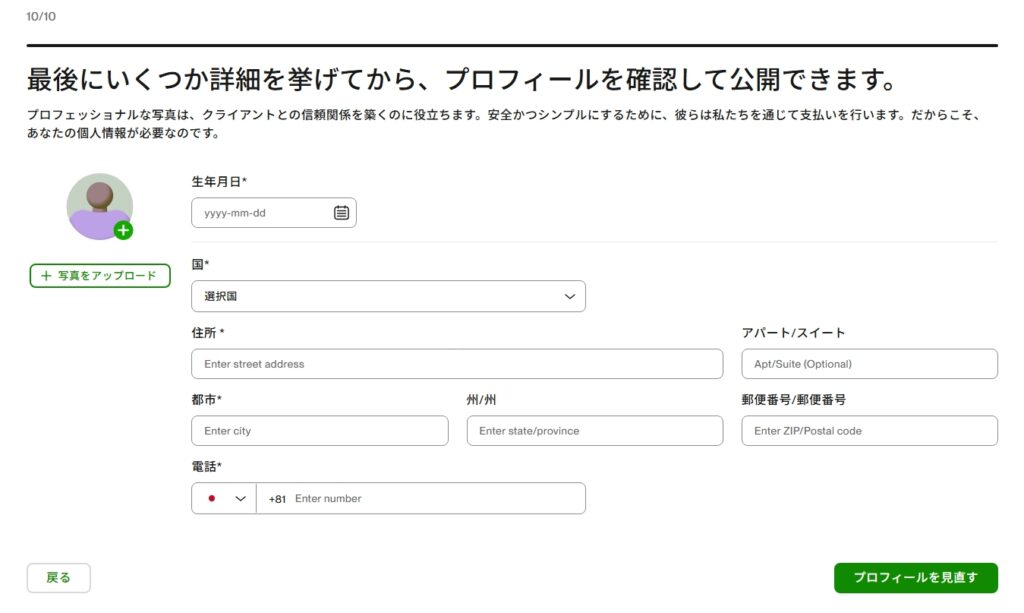Click the 戻る back button
Screen dimensions: 1024x613
point(58,578)
